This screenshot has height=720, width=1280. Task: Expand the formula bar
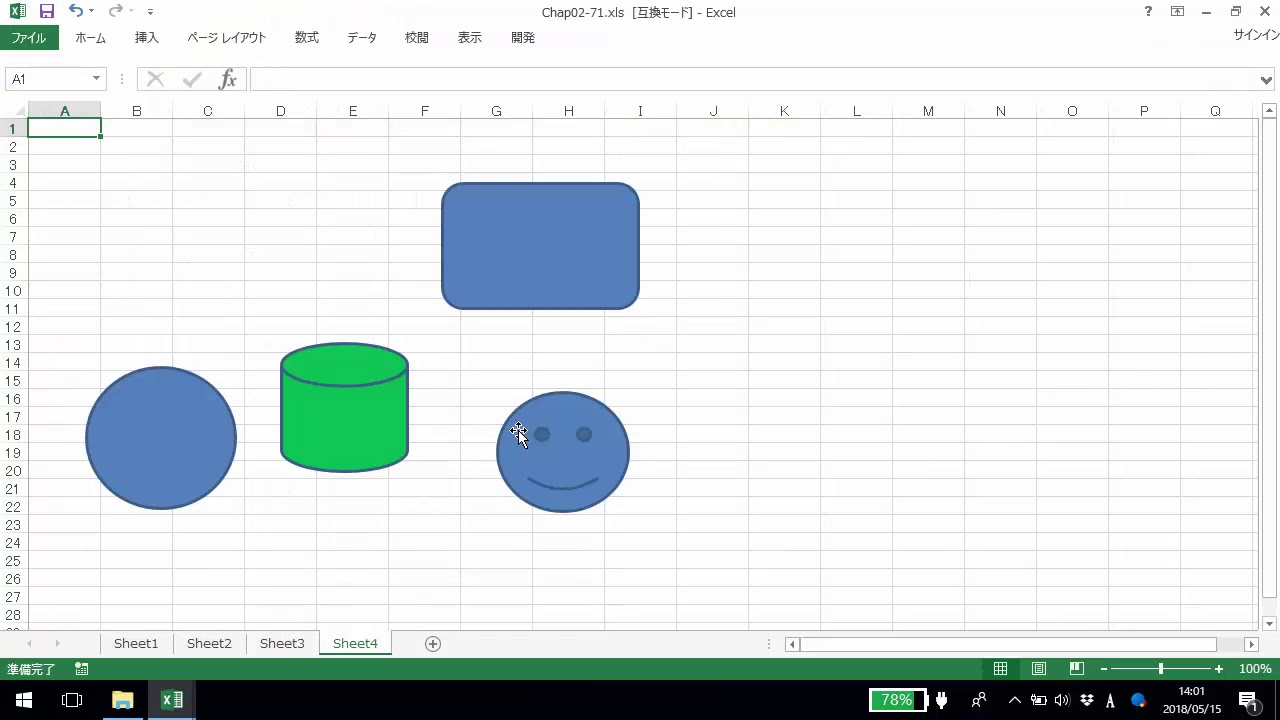coord(1267,79)
